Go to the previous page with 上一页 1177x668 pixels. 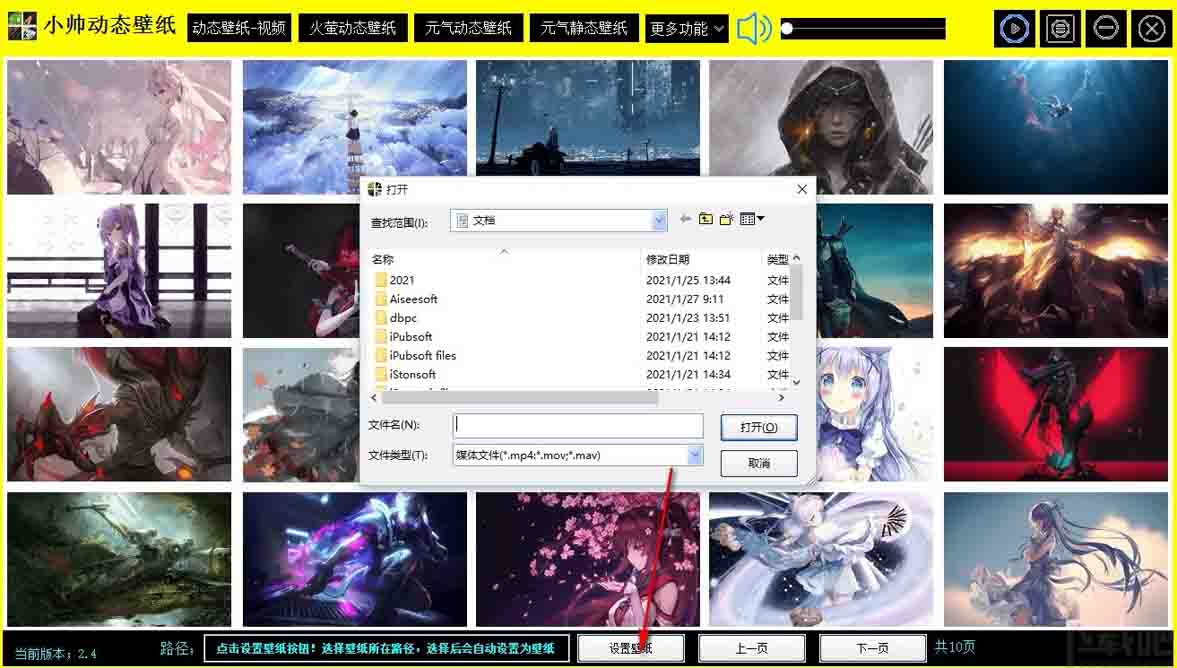coord(751,648)
